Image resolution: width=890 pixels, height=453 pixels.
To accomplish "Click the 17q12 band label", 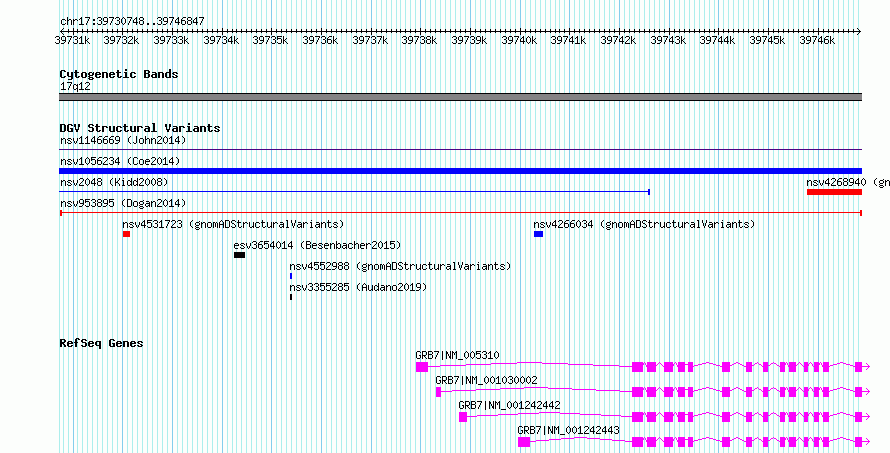I will 75,87.
